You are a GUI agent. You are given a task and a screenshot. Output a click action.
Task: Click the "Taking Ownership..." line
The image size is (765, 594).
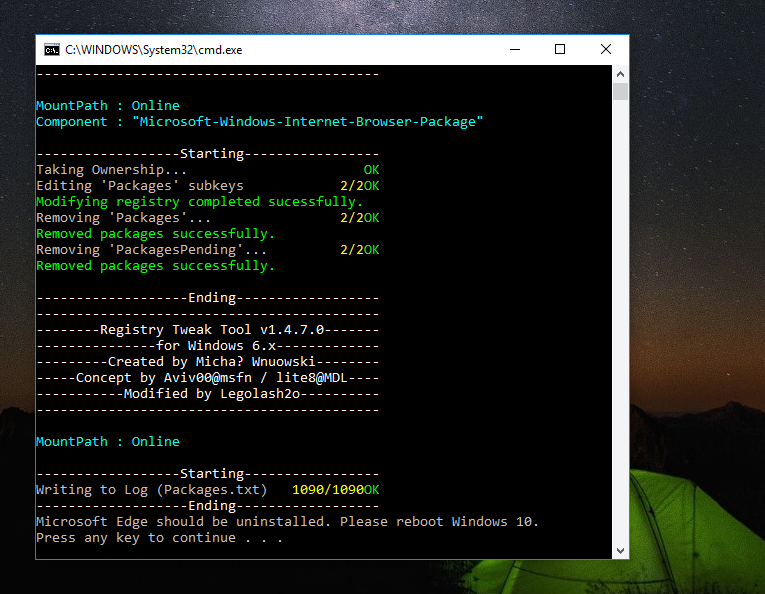(111, 170)
